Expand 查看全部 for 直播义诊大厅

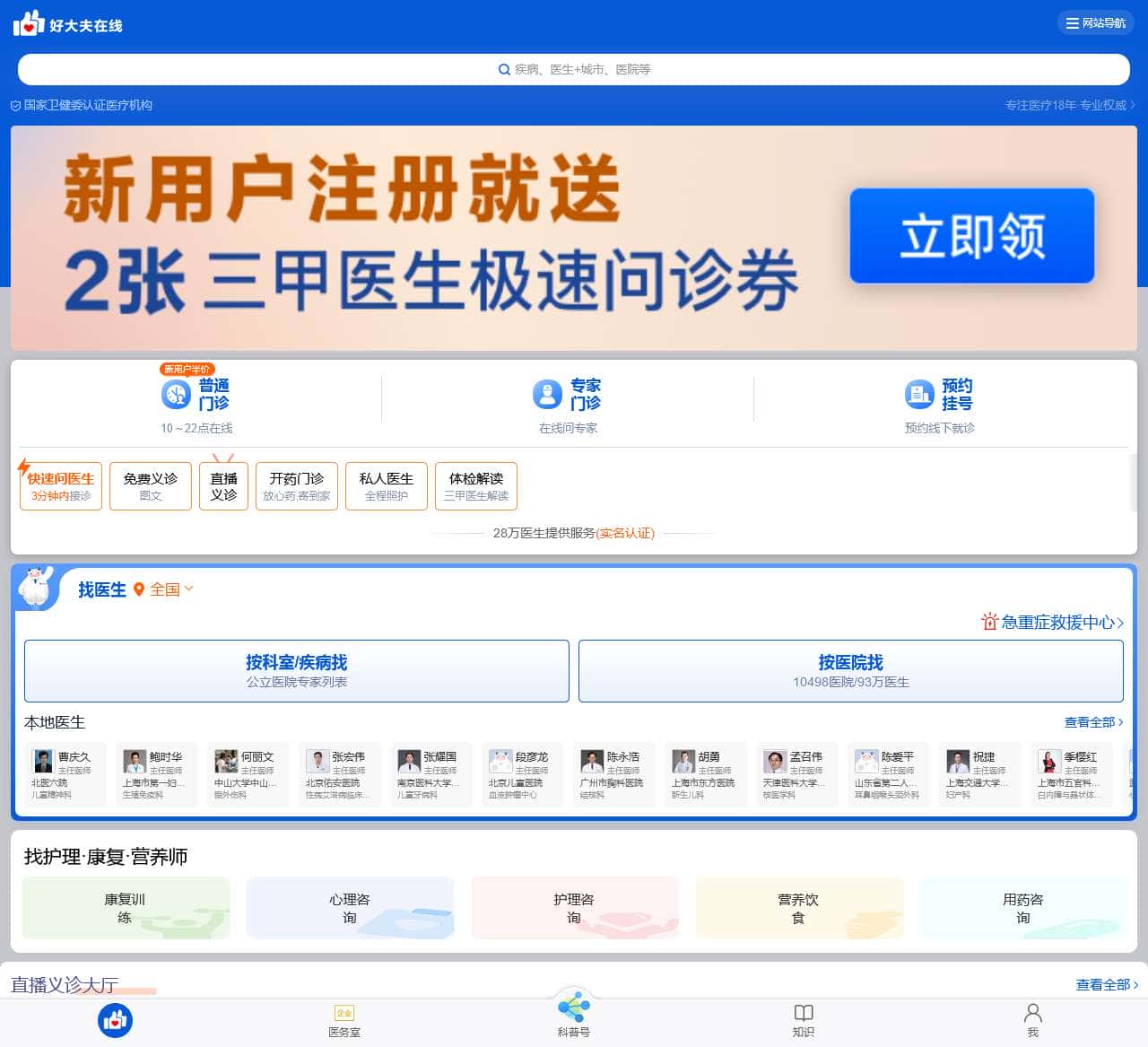pyautogui.click(x=1107, y=985)
